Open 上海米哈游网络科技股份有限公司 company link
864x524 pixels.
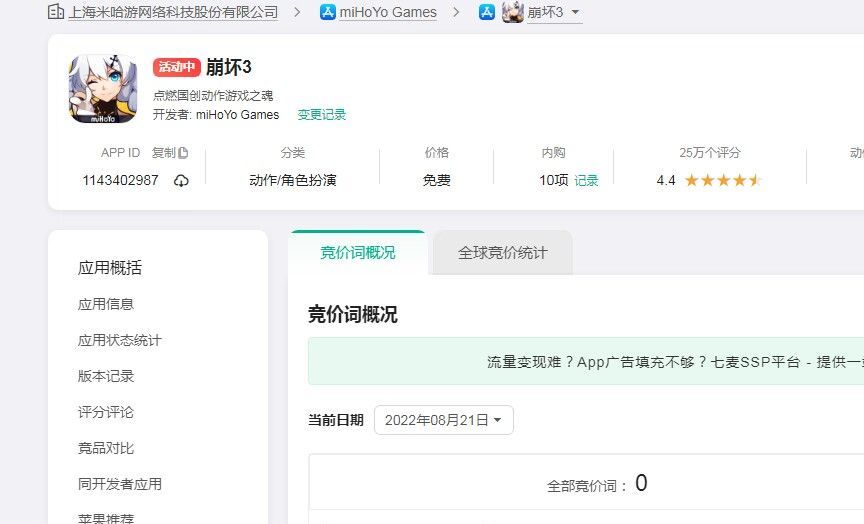tap(173, 12)
